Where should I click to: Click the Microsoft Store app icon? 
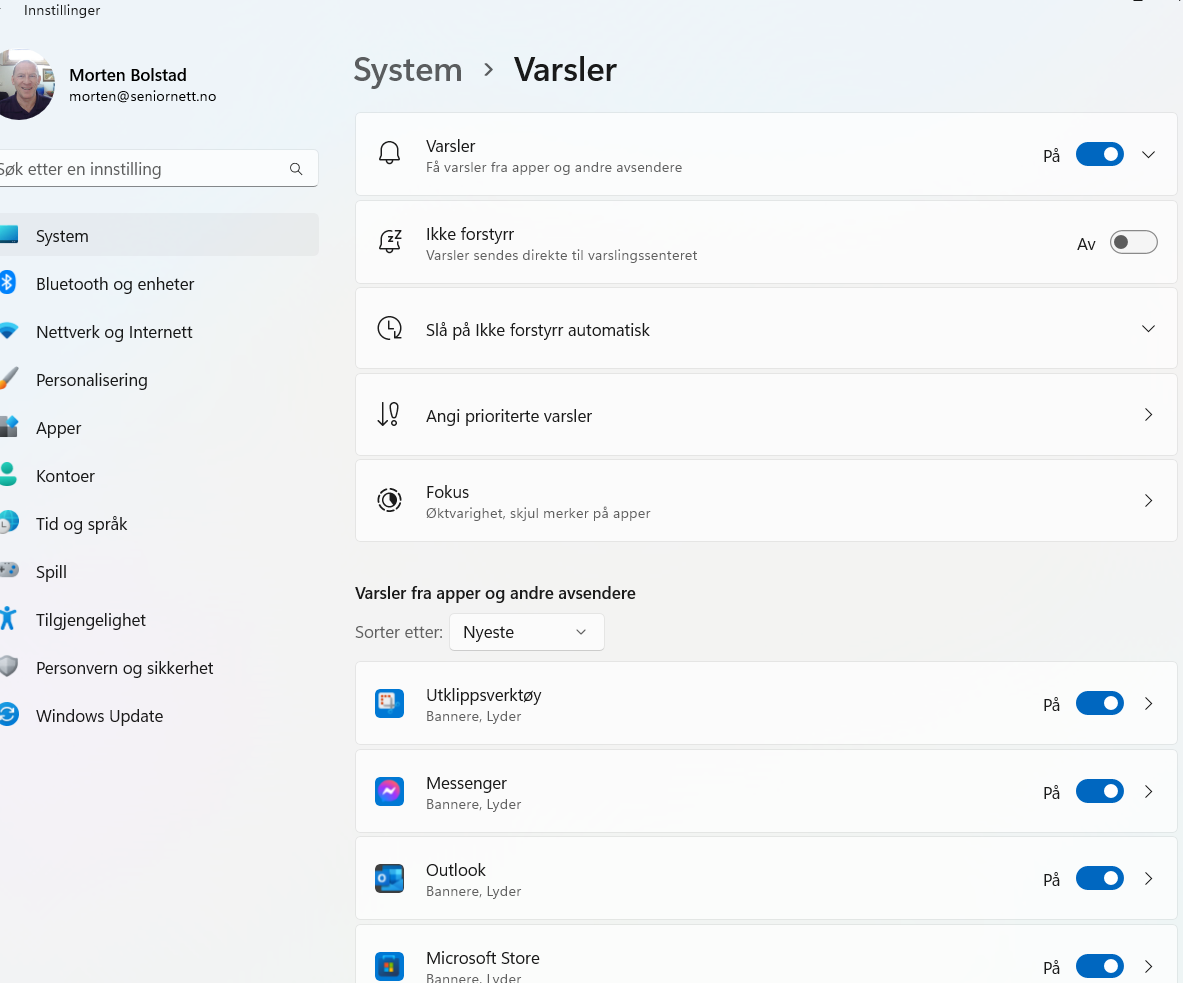[389, 966]
